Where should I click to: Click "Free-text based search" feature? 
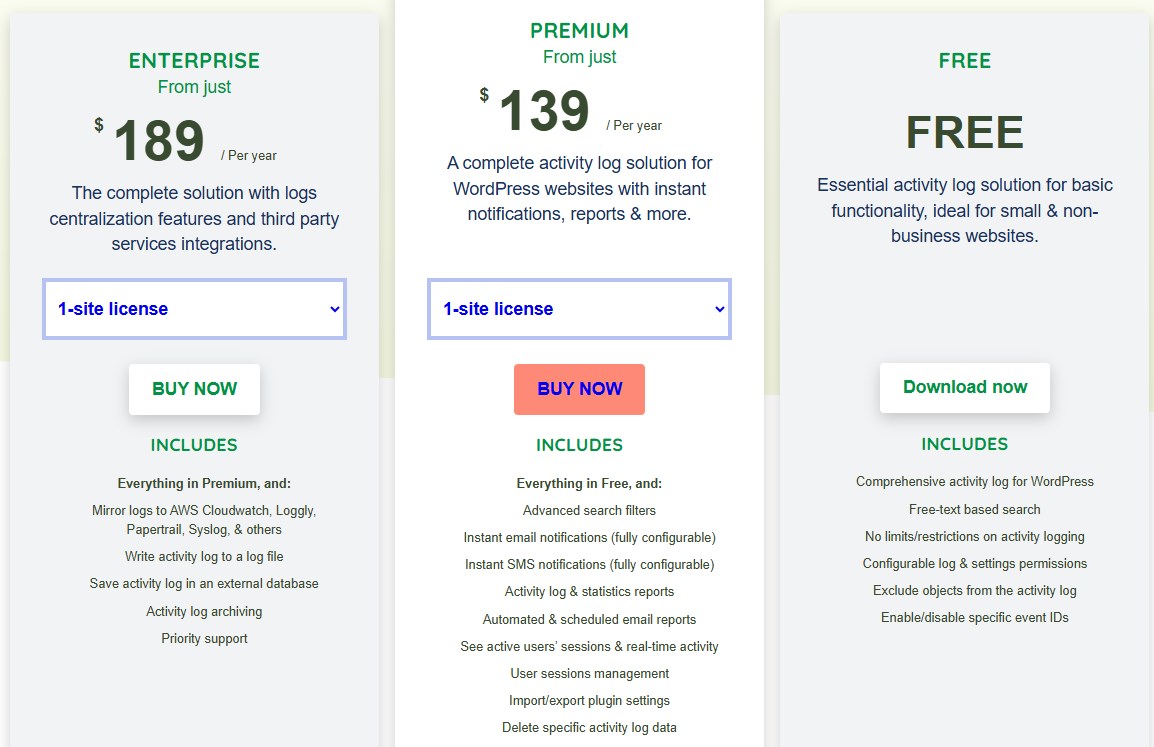tap(974, 509)
